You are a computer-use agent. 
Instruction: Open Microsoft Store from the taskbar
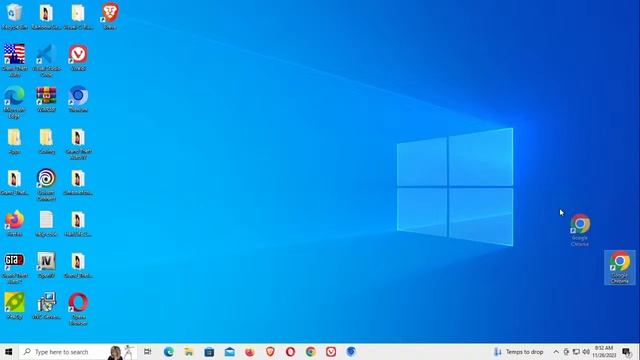coord(209,351)
